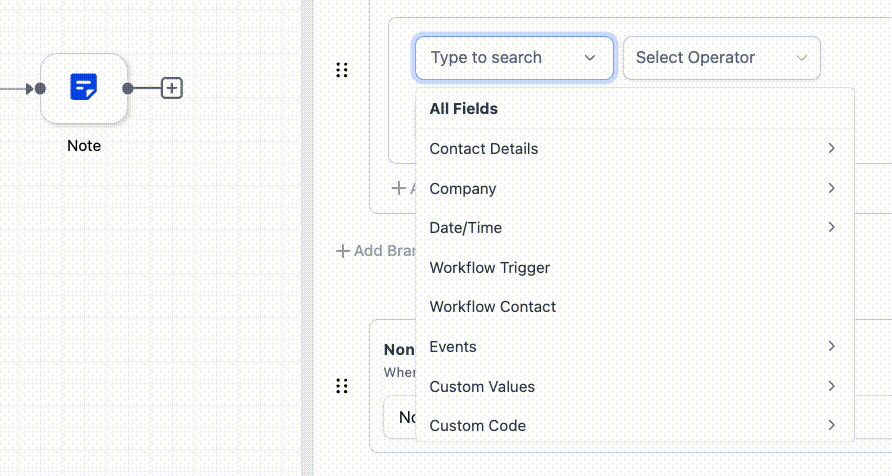Screen dimensions: 892x476
Task: Choose Workflow Contact in the fields menu
Action: [x=492, y=307]
